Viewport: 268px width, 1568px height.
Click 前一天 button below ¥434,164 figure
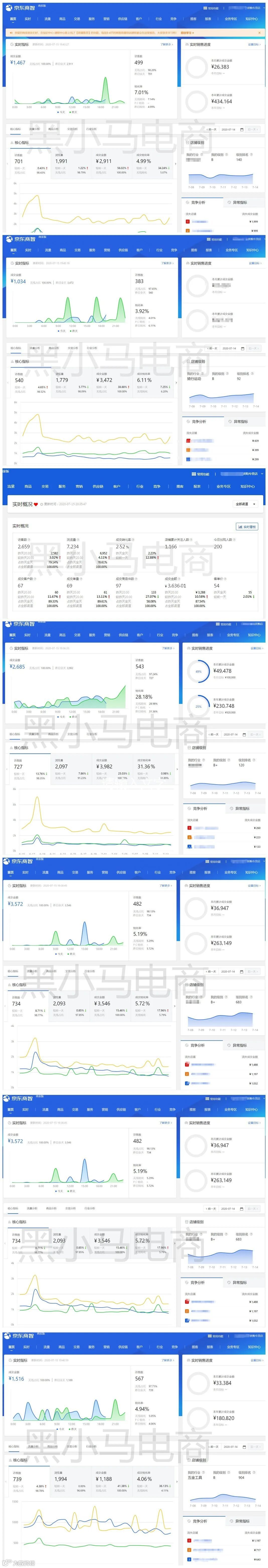pos(211,129)
